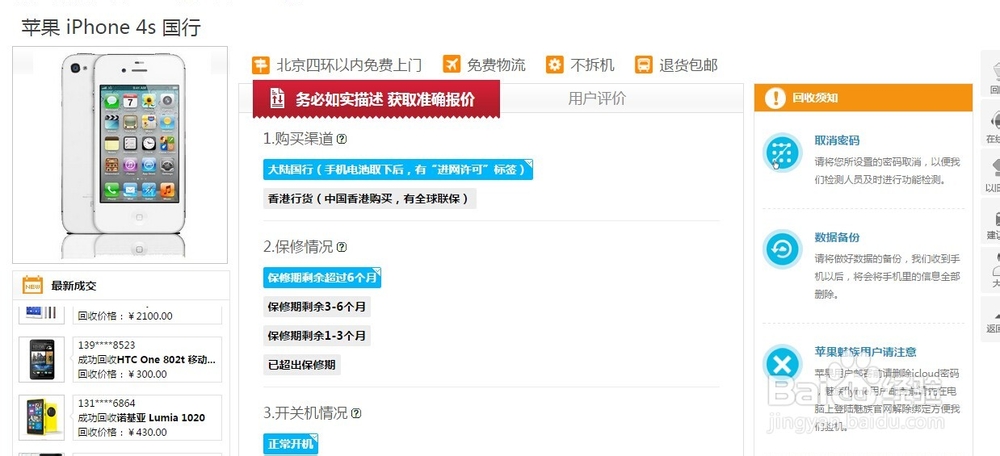Switch to the 用户评价 tab
The width and height of the screenshot is (1000, 456).
[597, 99]
